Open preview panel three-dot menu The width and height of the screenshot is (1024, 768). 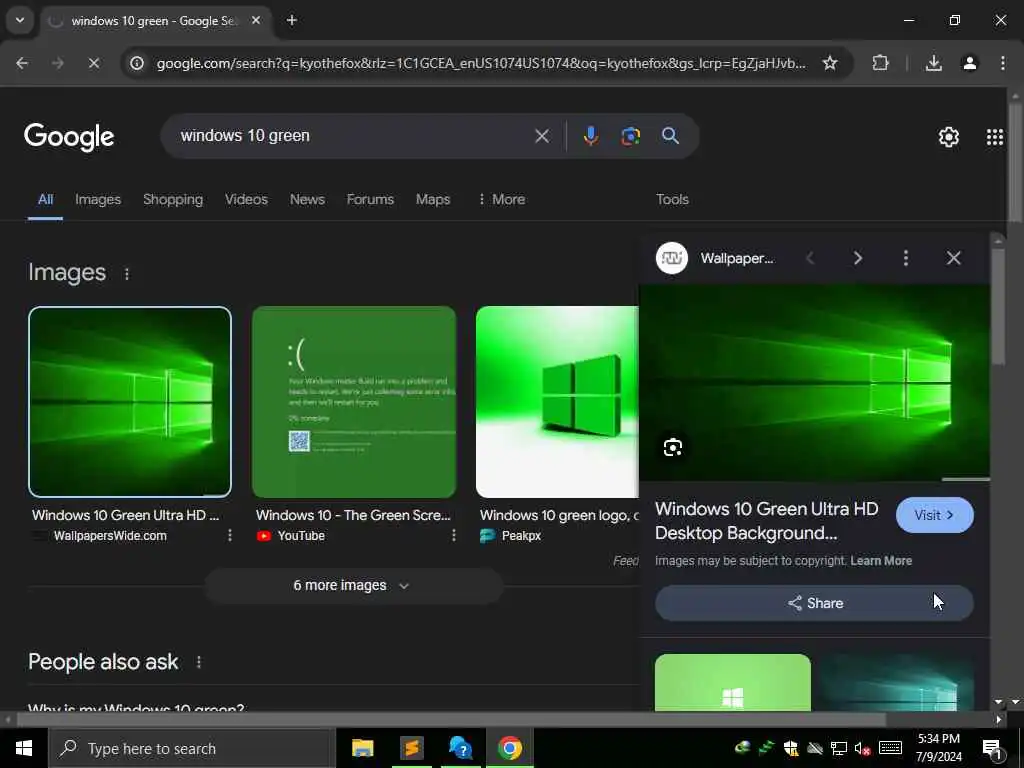(x=905, y=258)
